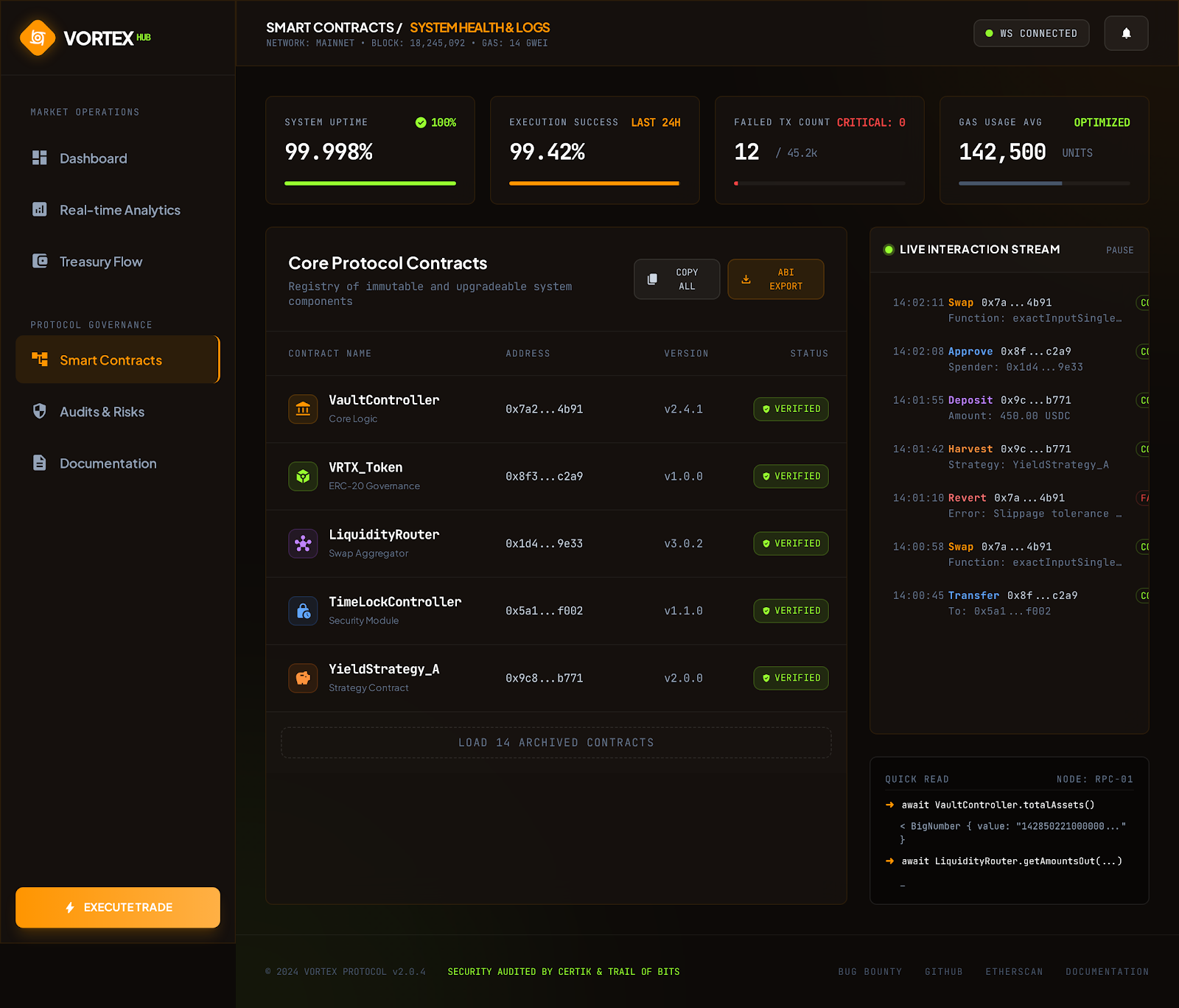
Task: Click the Vortex Hub logo icon
Action: 38,38
